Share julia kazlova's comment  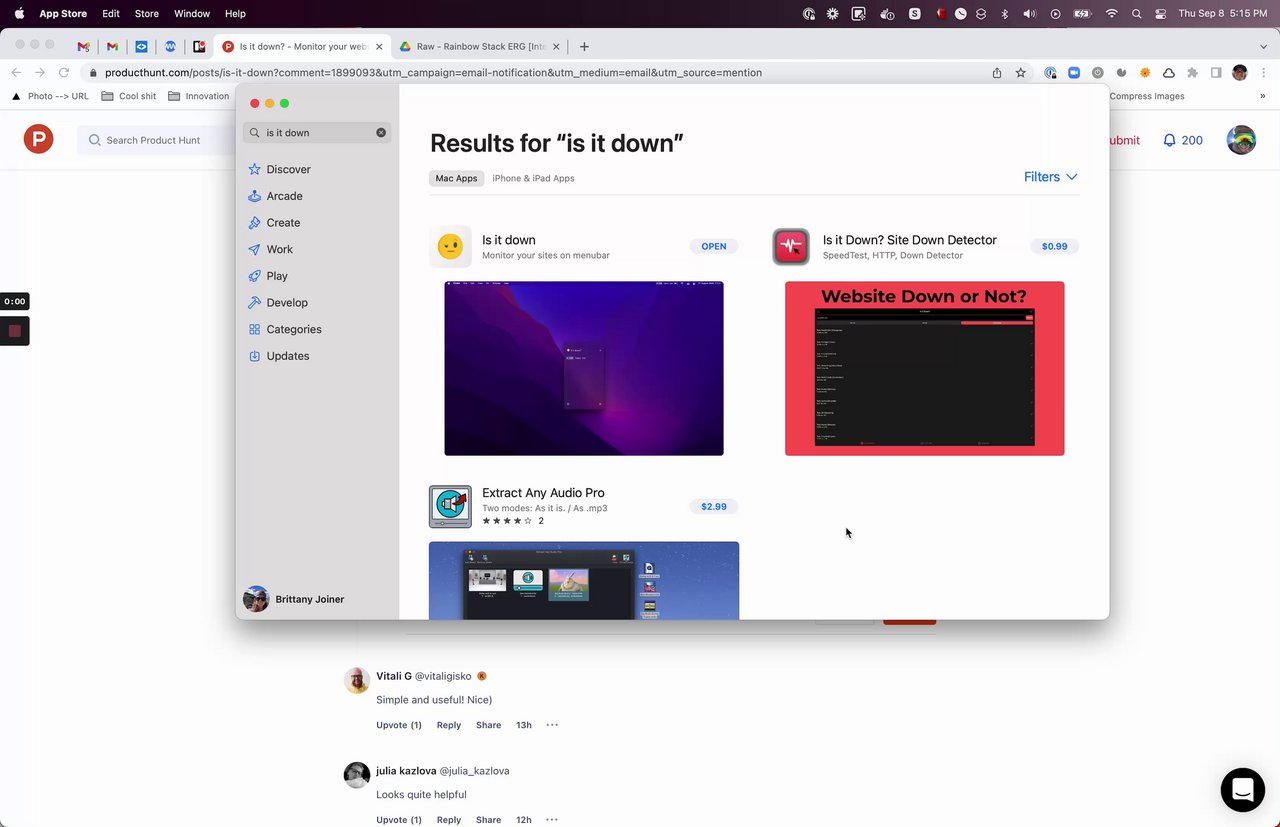(x=489, y=820)
